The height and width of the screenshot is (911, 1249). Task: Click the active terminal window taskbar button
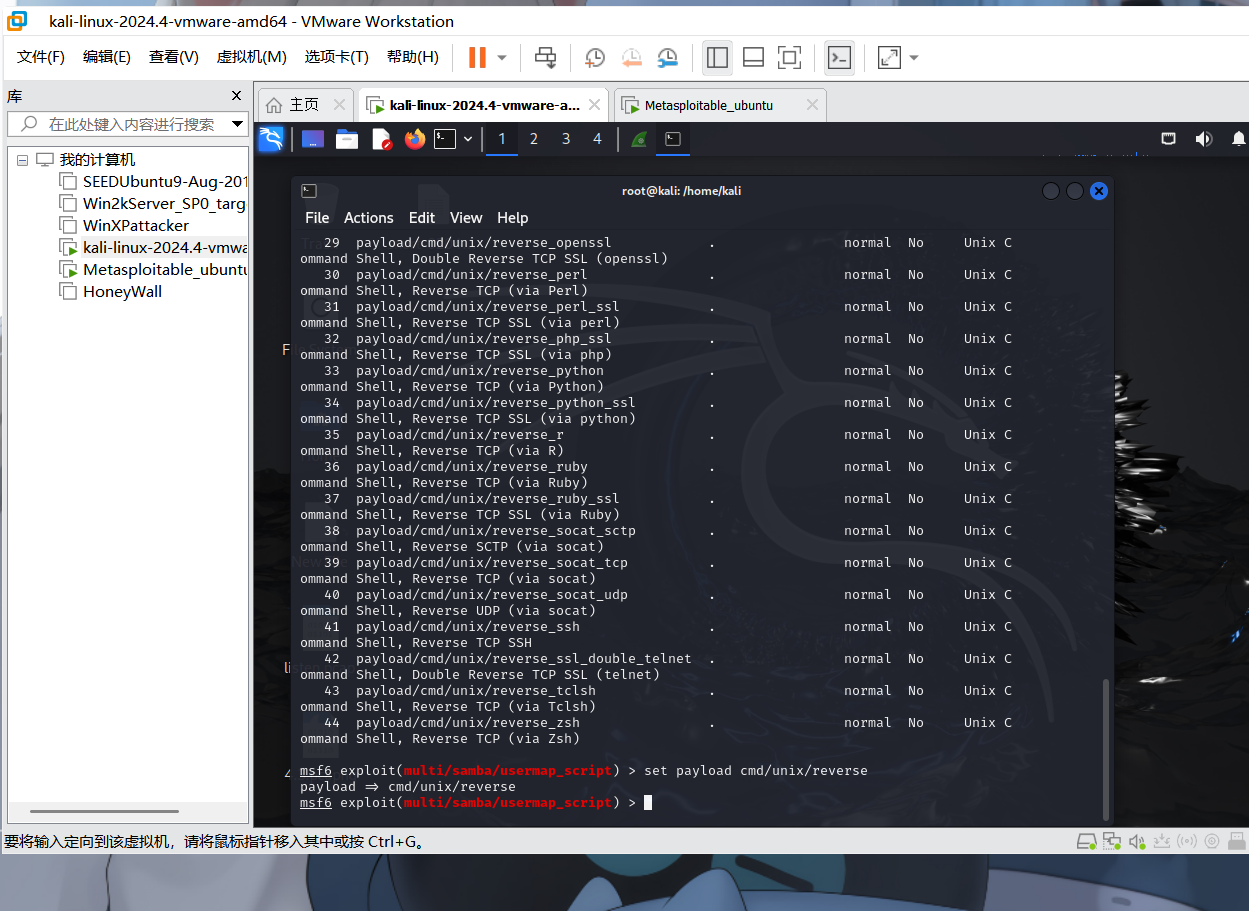(673, 139)
